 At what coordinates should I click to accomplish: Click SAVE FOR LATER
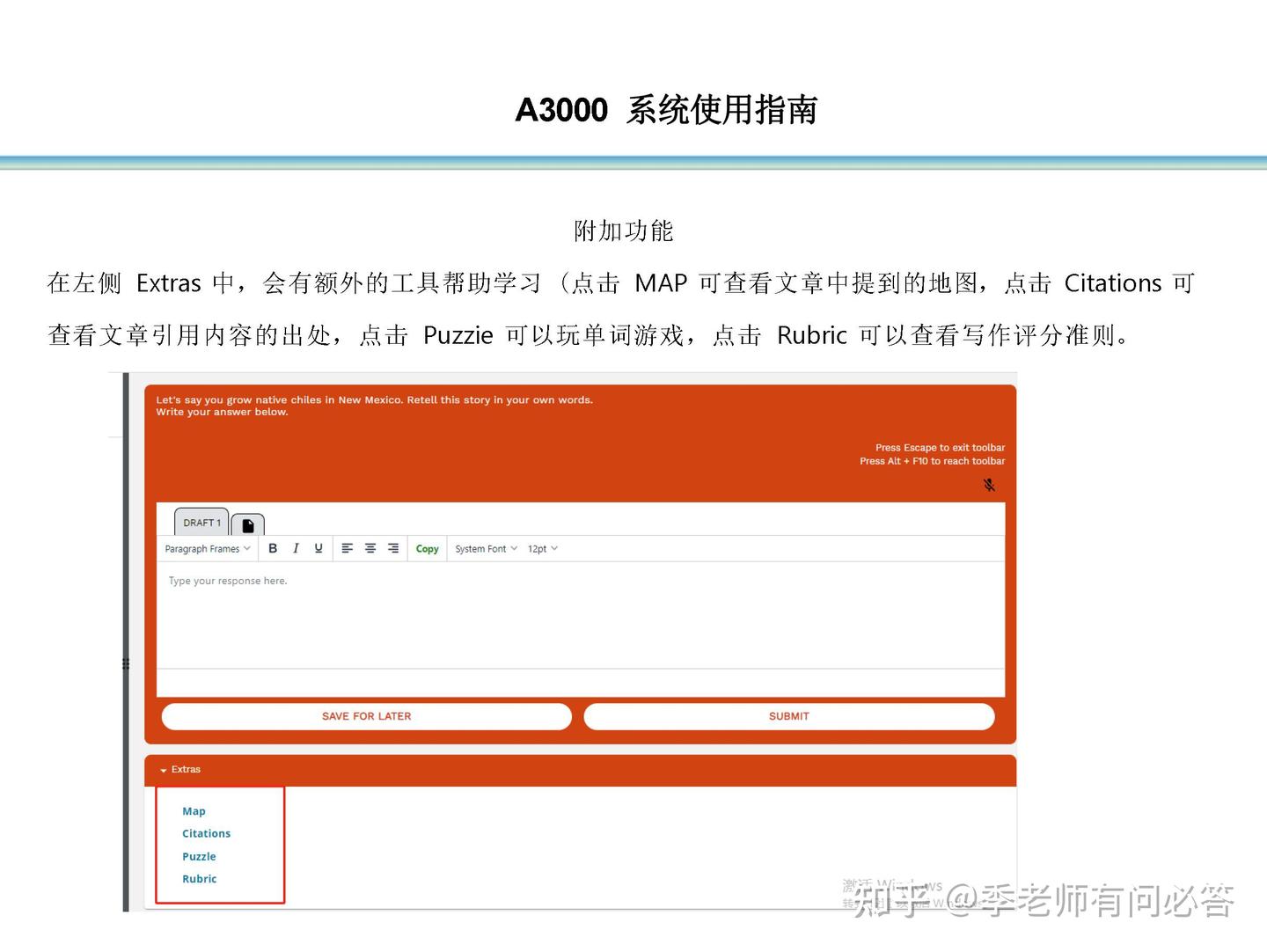click(366, 716)
